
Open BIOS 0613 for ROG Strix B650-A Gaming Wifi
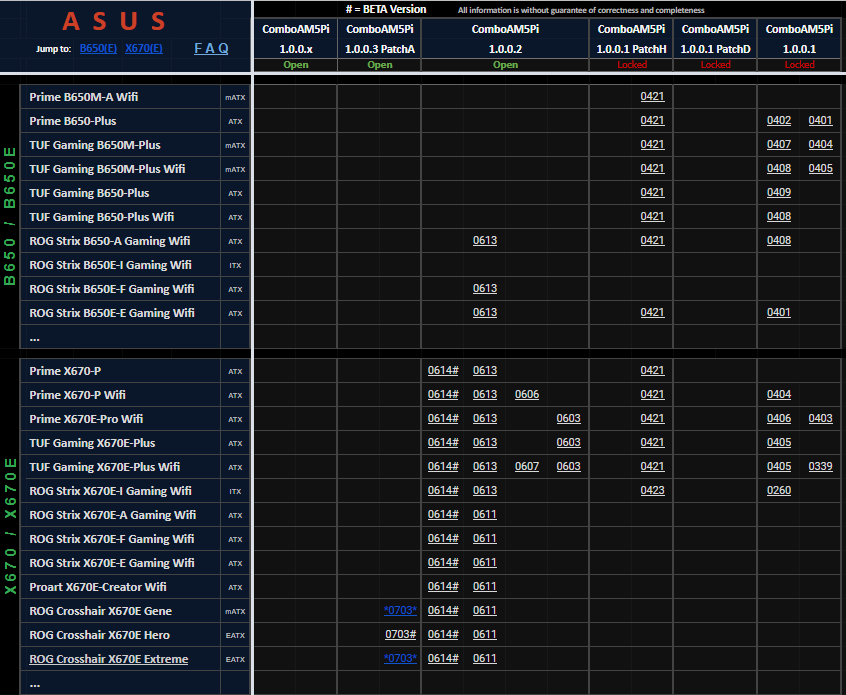485,241
